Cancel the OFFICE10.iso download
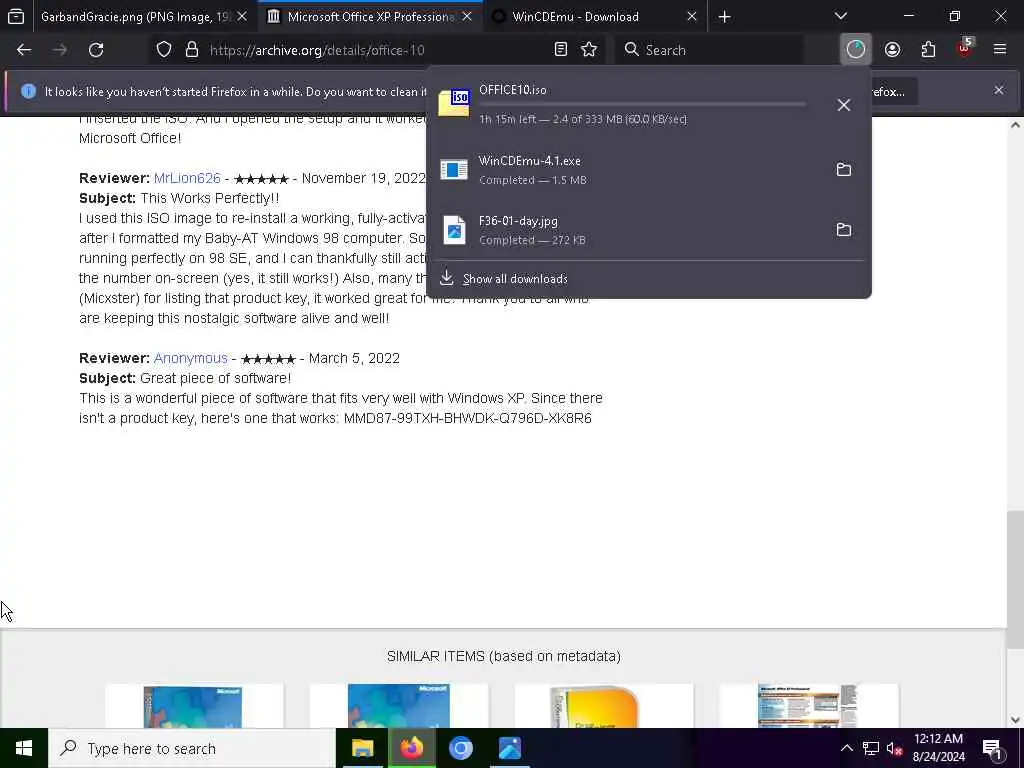1024x768 pixels. tap(843, 104)
